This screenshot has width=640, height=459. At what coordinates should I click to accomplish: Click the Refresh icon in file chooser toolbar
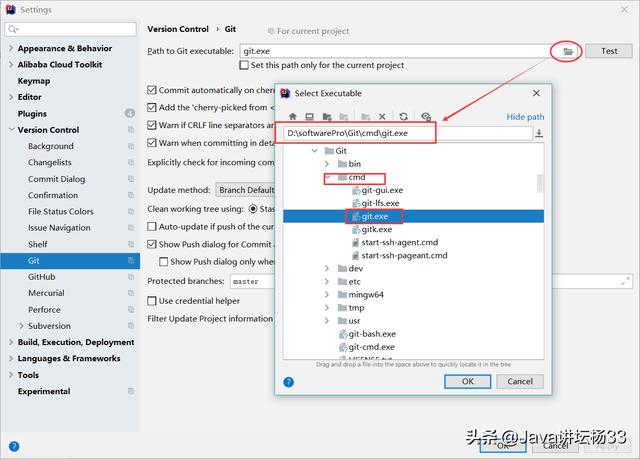[404, 117]
